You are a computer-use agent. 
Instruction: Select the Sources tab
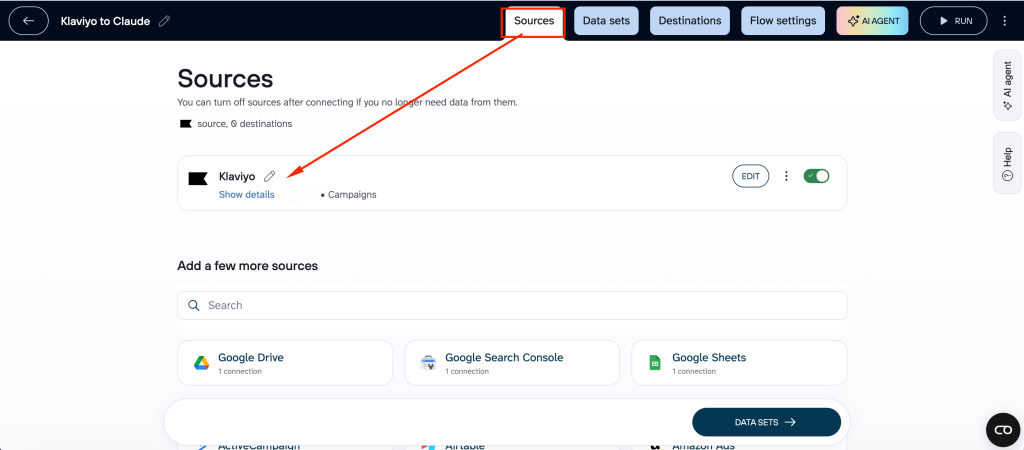coord(534,21)
